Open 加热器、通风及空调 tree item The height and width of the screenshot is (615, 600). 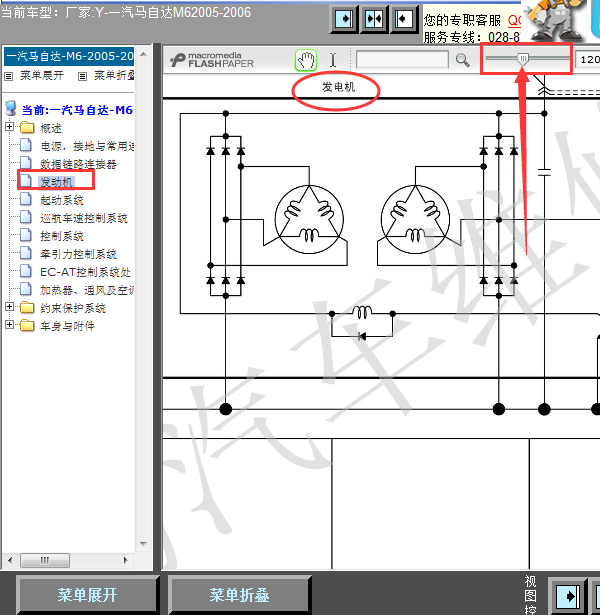pos(87,290)
